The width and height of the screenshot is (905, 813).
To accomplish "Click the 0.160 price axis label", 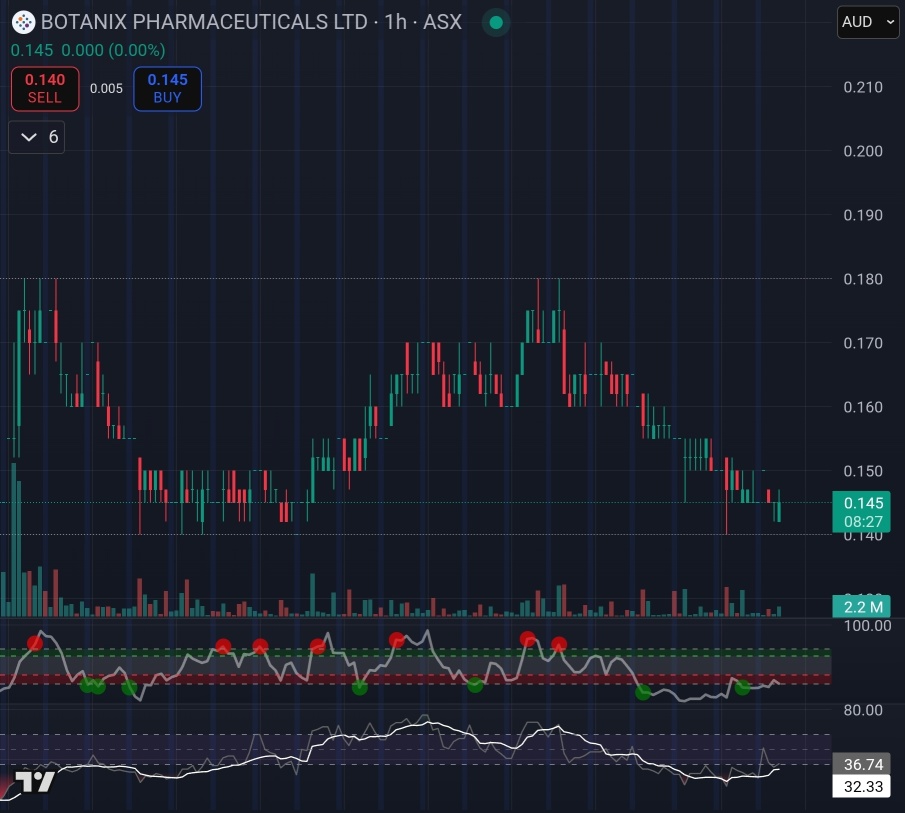I will (x=863, y=407).
